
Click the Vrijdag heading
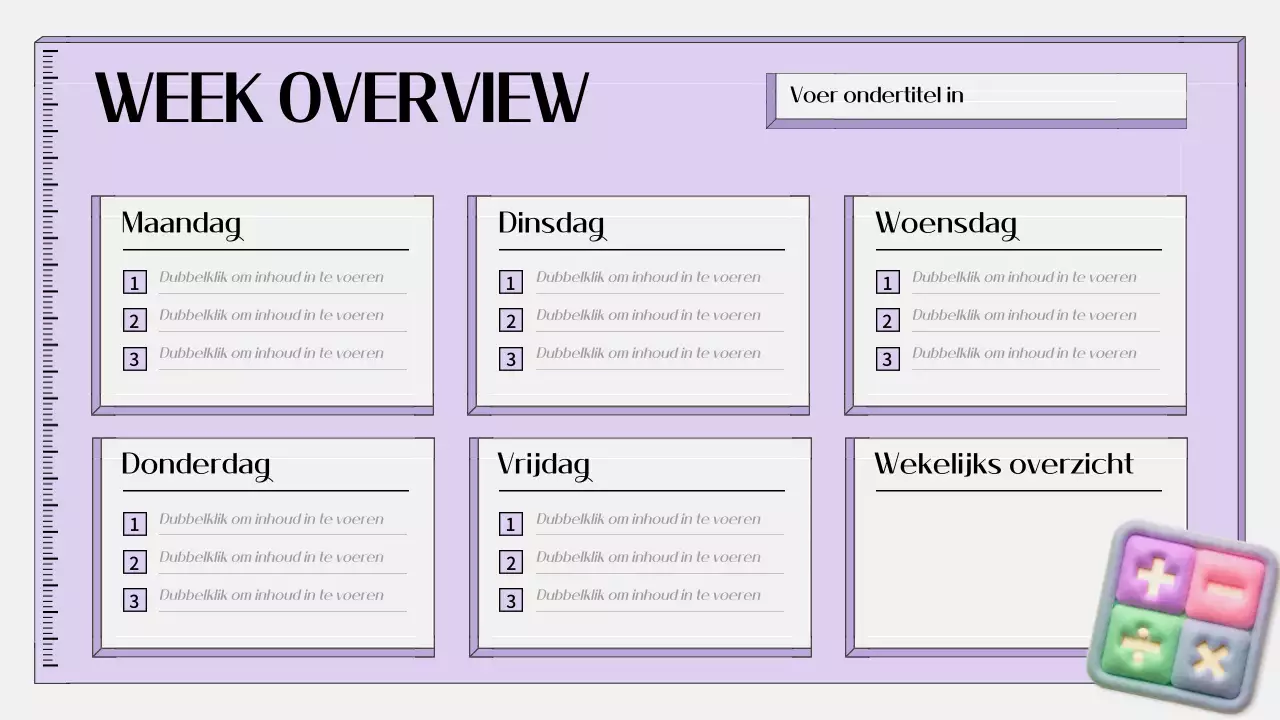point(543,465)
